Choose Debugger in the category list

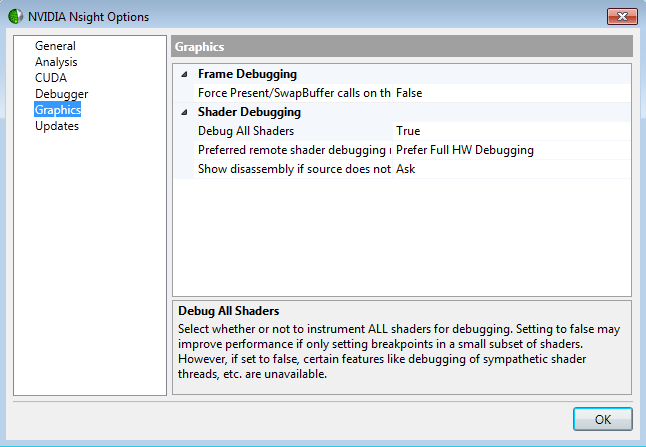(x=61, y=94)
